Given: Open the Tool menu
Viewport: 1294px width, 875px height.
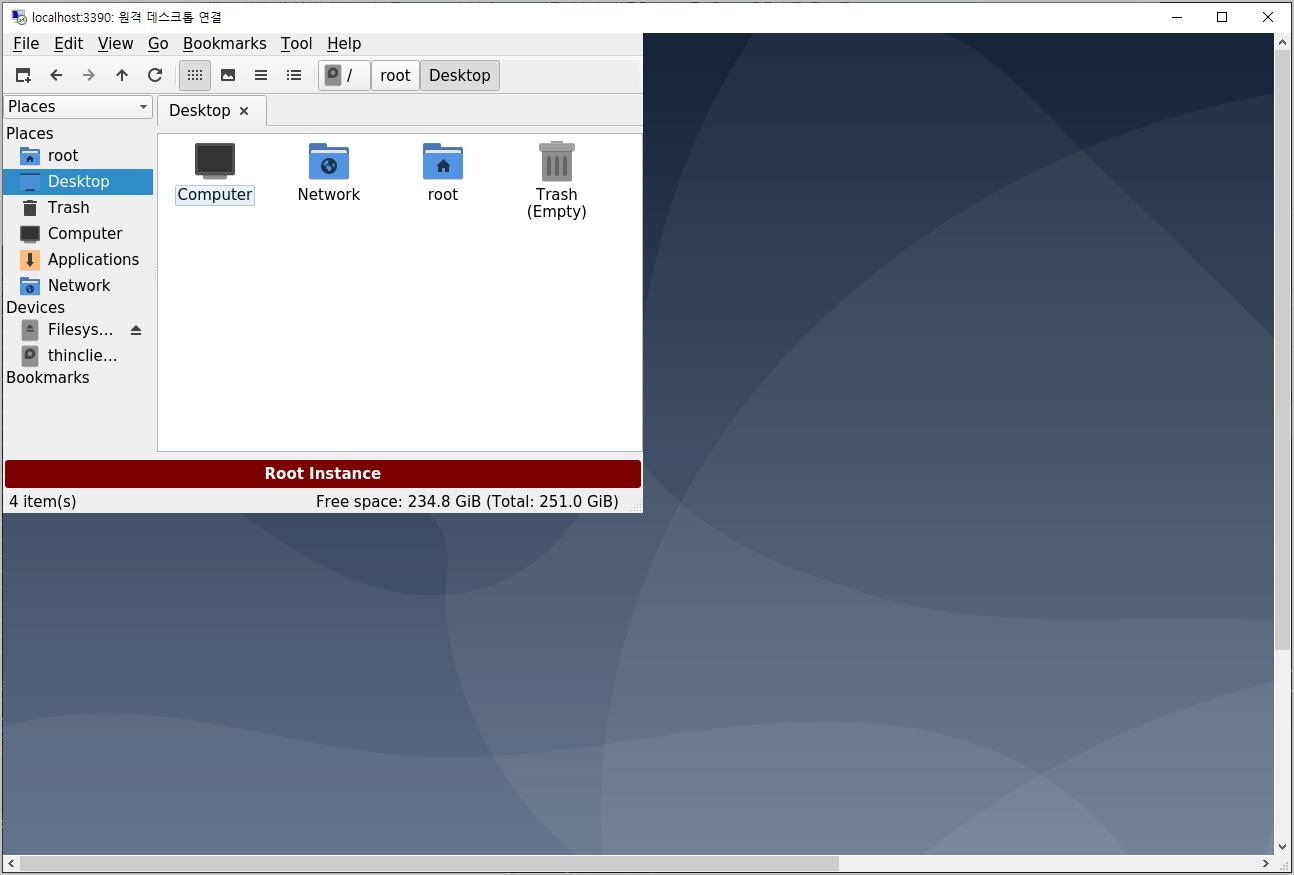Looking at the screenshot, I should click(x=296, y=43).
